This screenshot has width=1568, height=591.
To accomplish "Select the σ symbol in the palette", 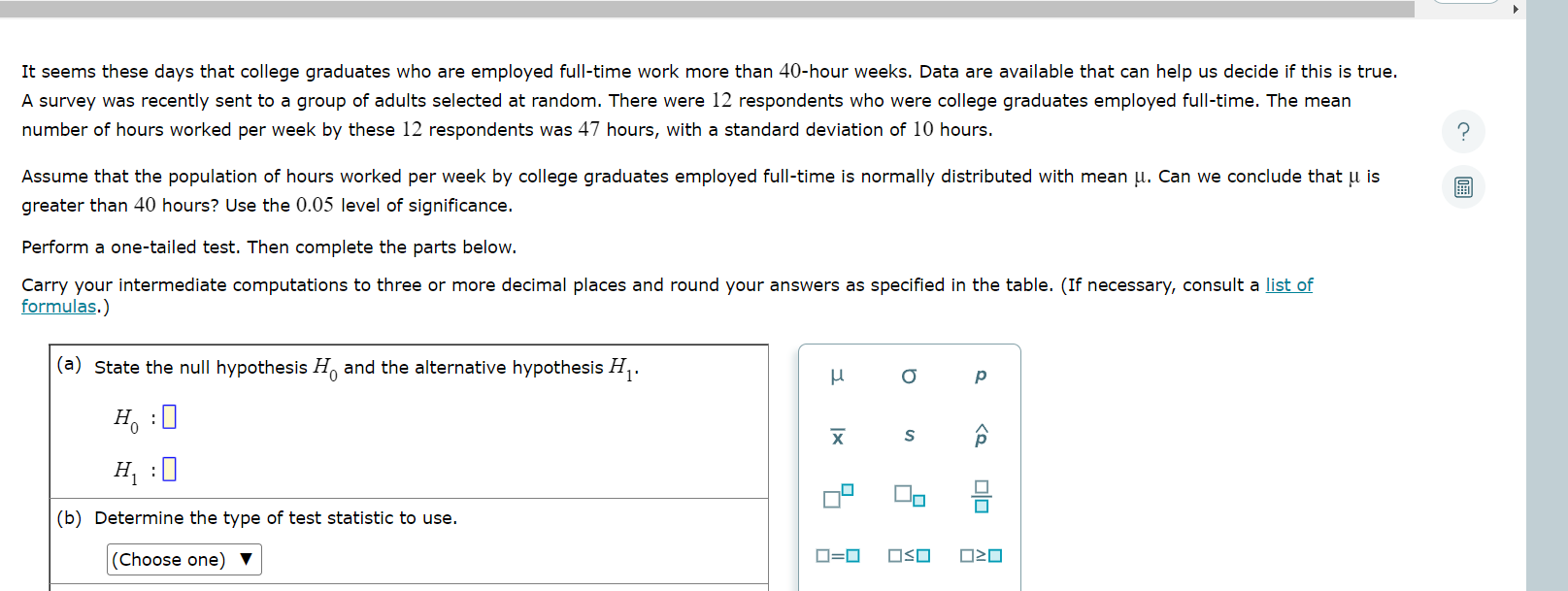I will [x=910, y=377].
